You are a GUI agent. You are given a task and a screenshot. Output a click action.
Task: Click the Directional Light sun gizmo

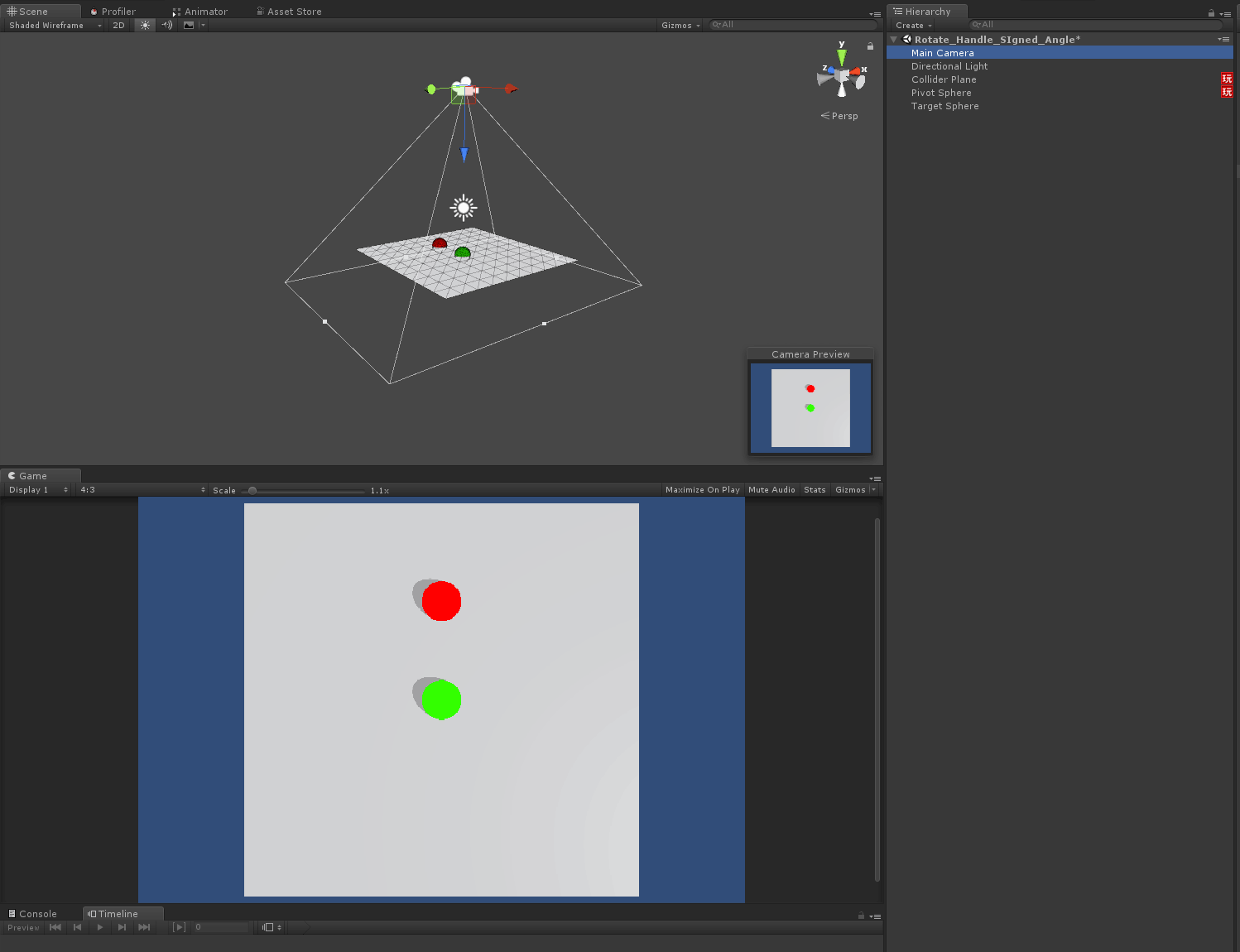(x=464, y=208)
